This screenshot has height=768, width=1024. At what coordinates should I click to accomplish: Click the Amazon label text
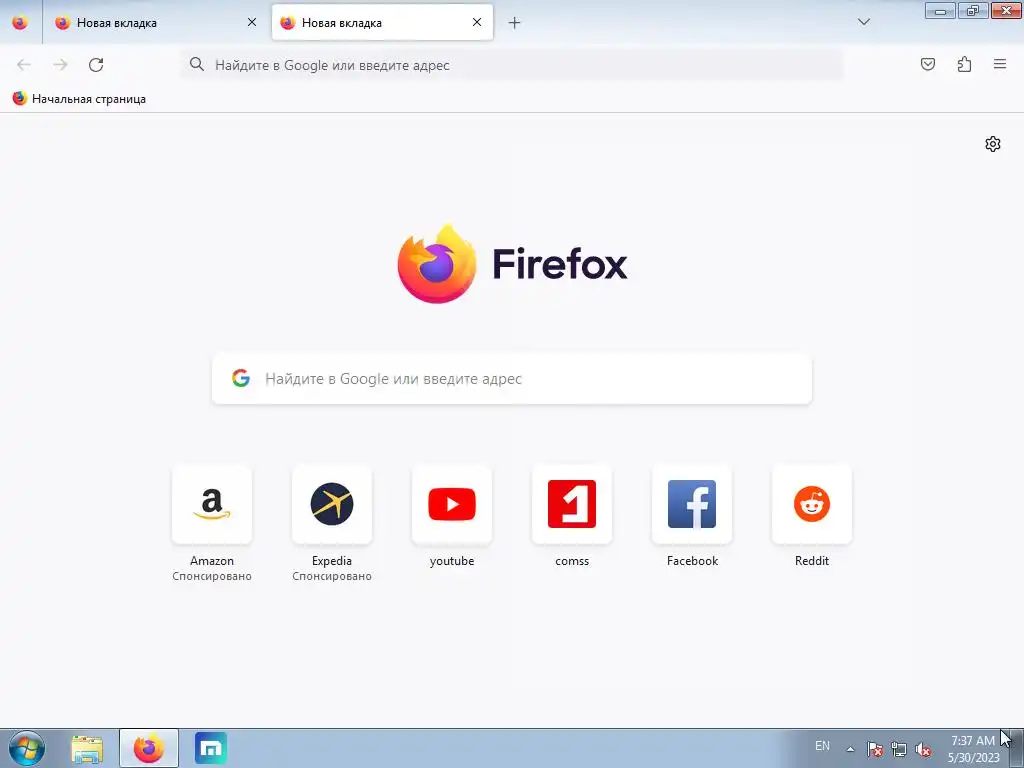coord(212,561)
